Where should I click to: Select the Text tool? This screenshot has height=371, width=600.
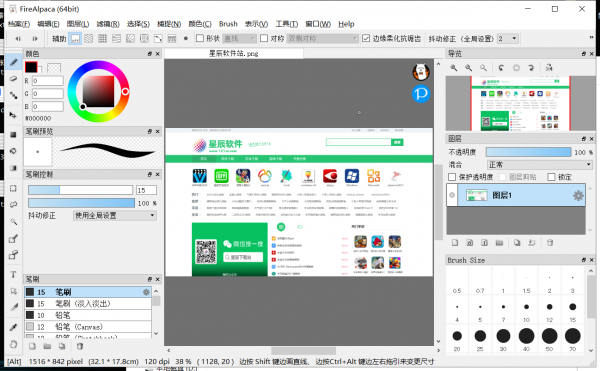[x=13, y=275]
